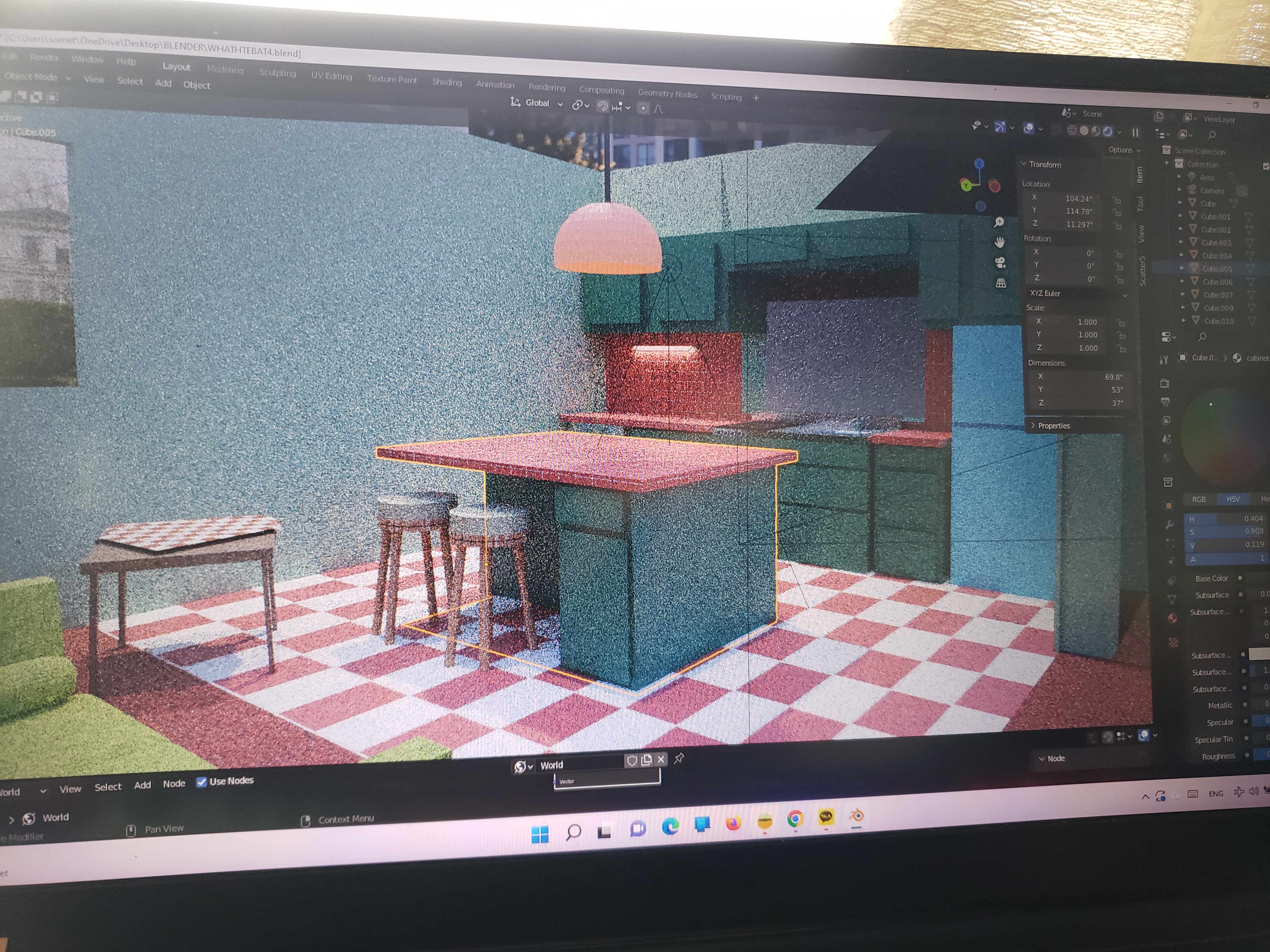Expand Cube.004 in the outliner
The image size is (1270, 952).
(x=1181, y=255)
